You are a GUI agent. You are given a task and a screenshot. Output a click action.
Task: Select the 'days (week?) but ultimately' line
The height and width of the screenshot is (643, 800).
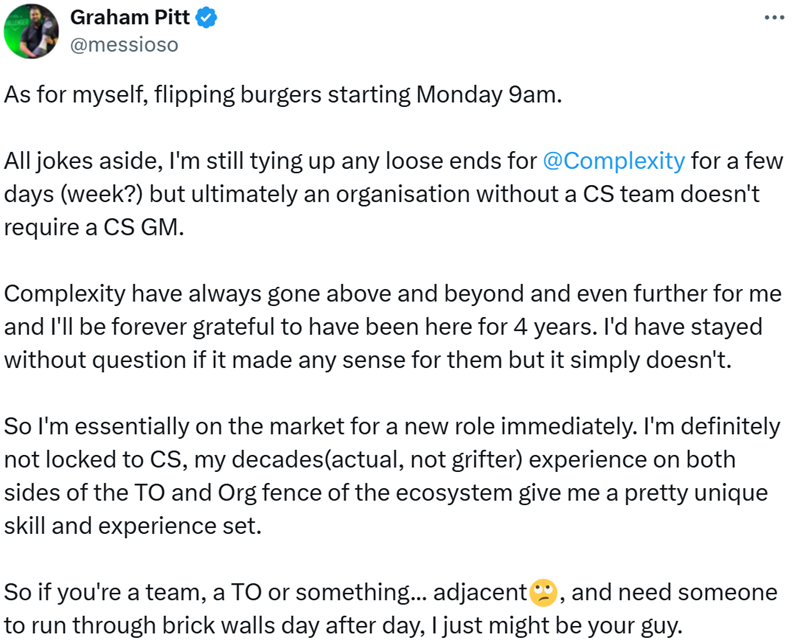pyautogui.click(x=382, y=194)
